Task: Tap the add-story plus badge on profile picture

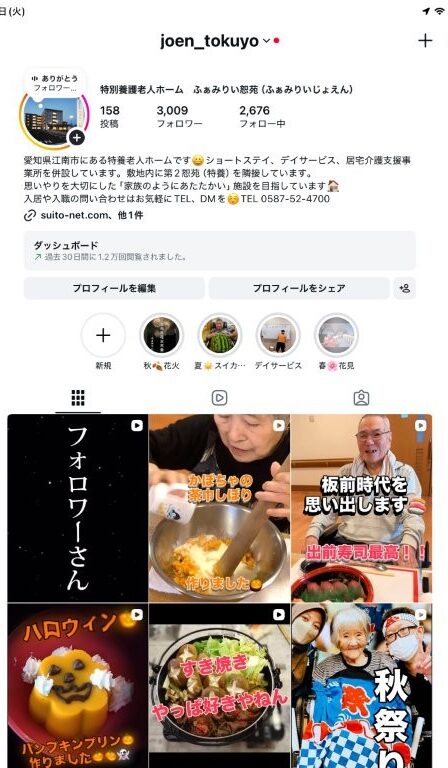Action: pyautogui.click(x=76, y=138)
